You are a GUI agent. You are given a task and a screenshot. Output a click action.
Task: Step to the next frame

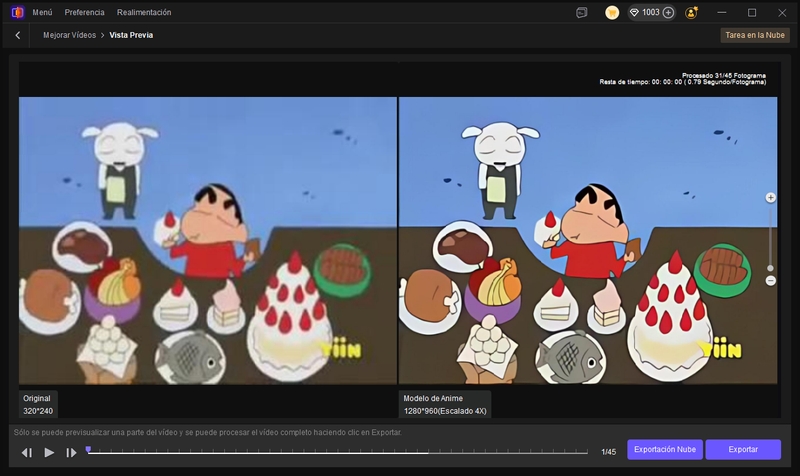tap(71, 453)
